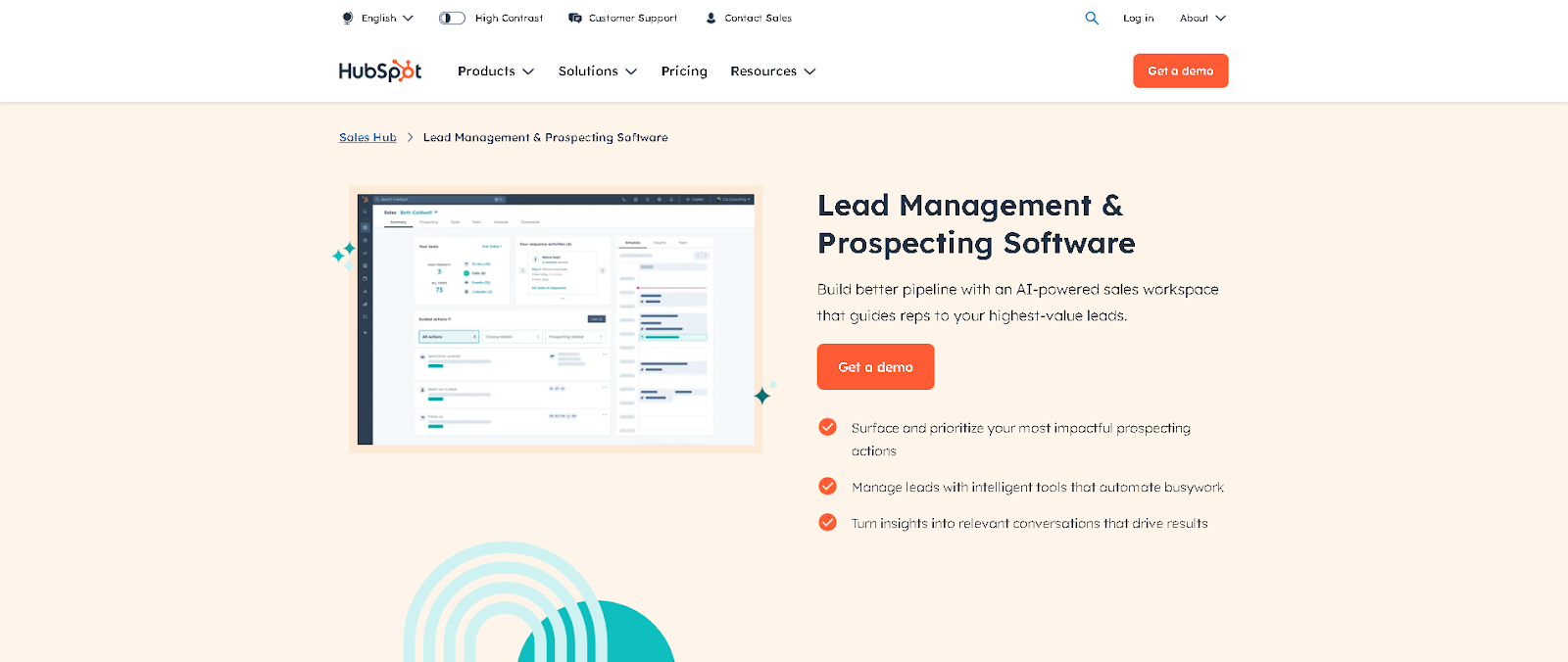
Task: Expand the Resources menu
Action: pyautogui.click(x=773, y=71)
